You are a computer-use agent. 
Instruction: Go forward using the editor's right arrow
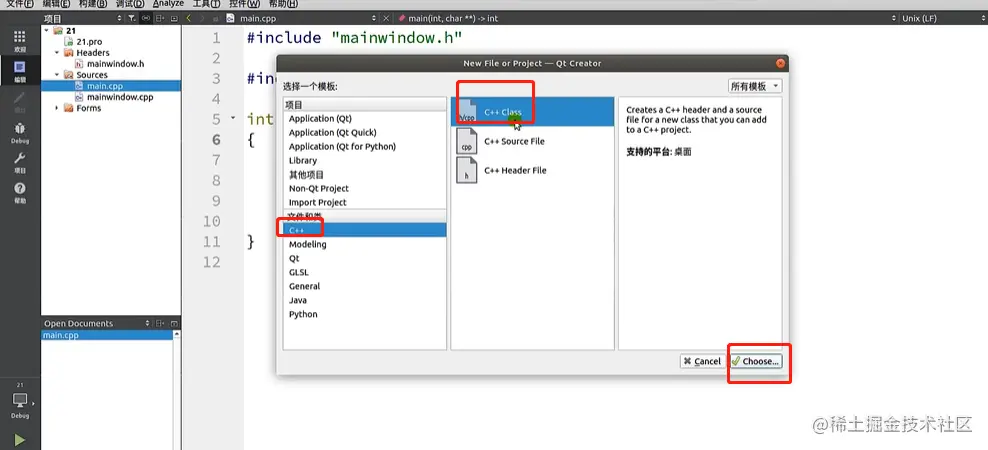click(x=202, y=18)
